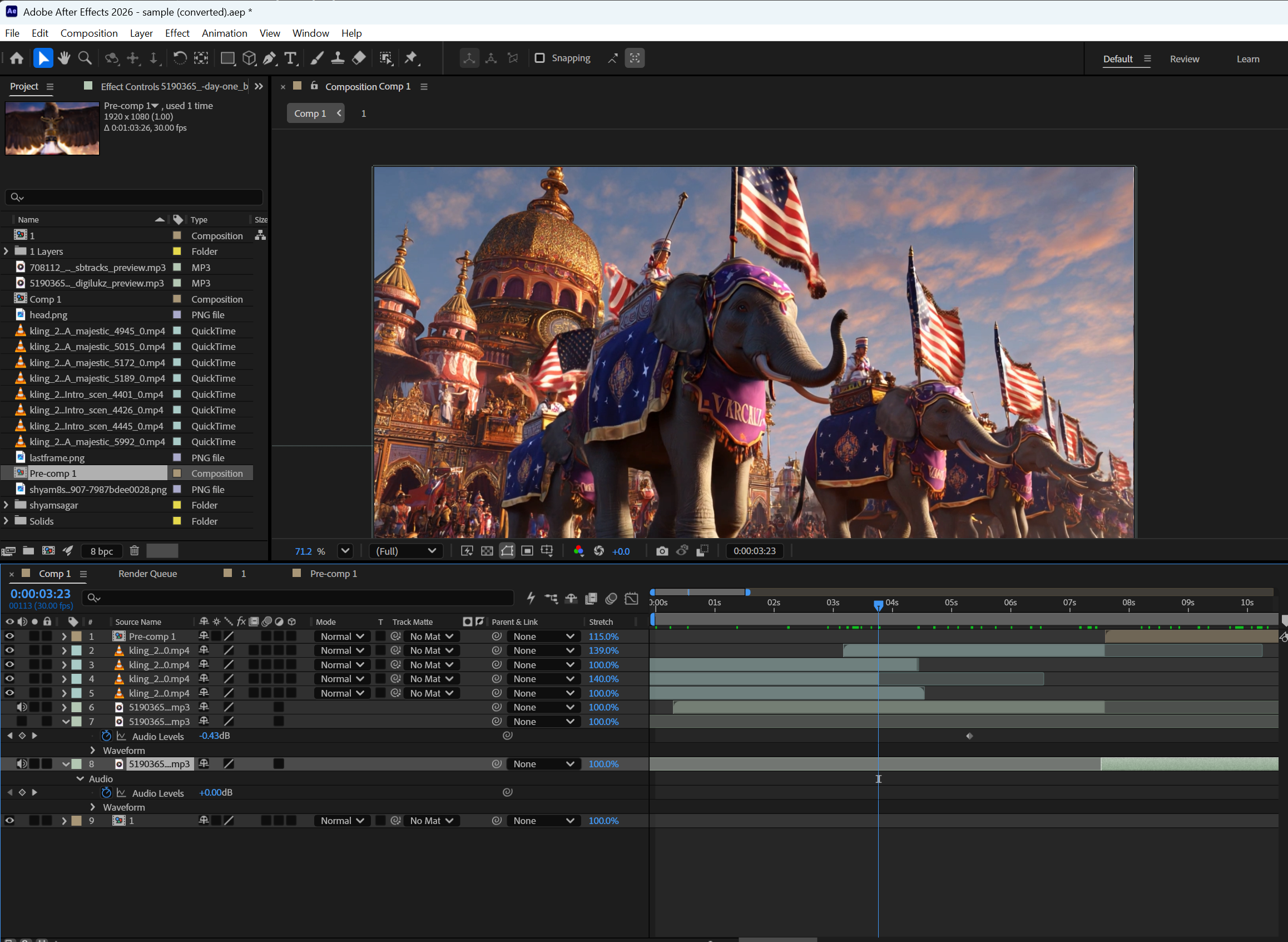
Task: Adjust the +0.0 exposure value
Action: click(x=621, y=551)
